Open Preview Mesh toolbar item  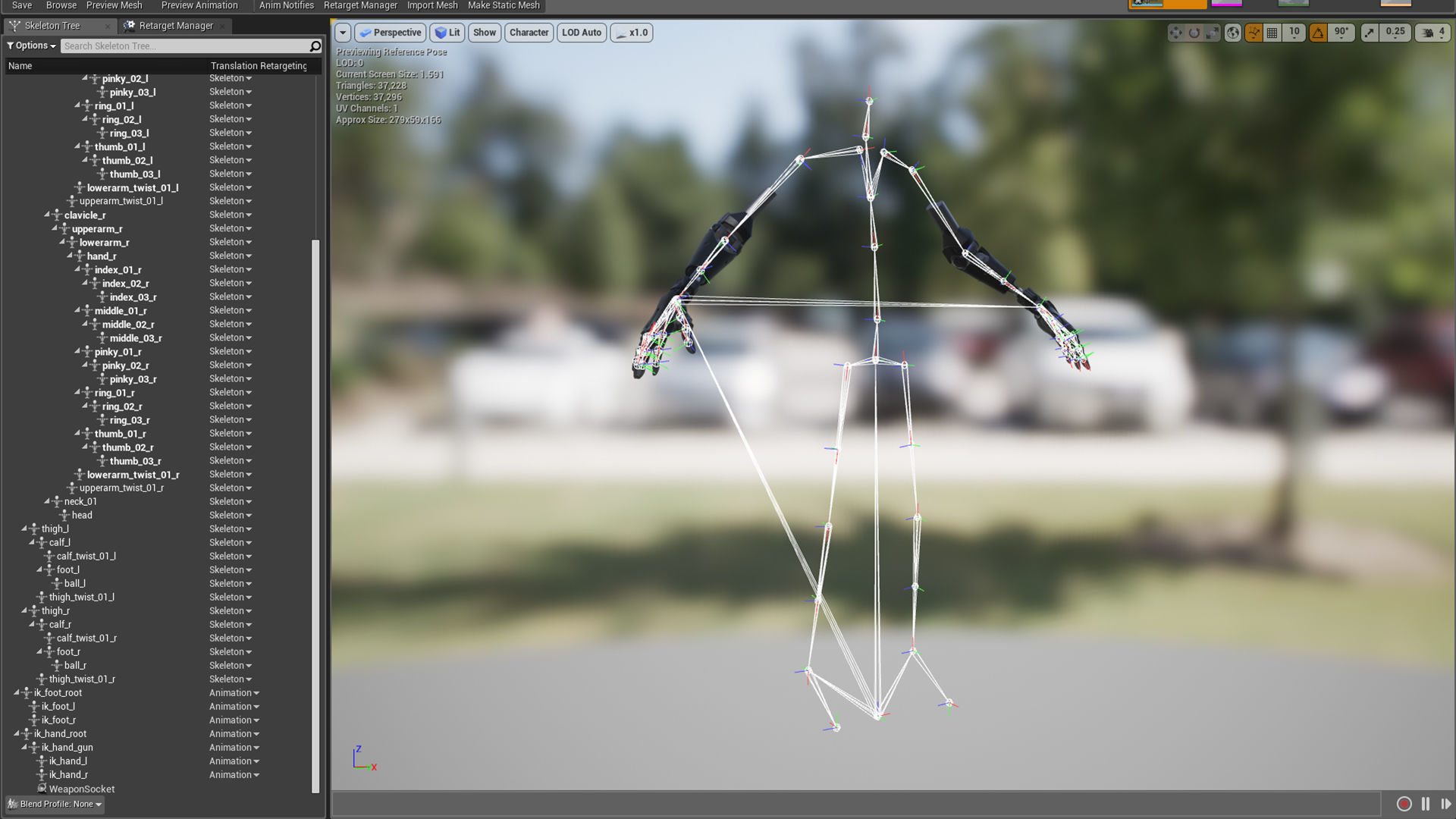115,5
